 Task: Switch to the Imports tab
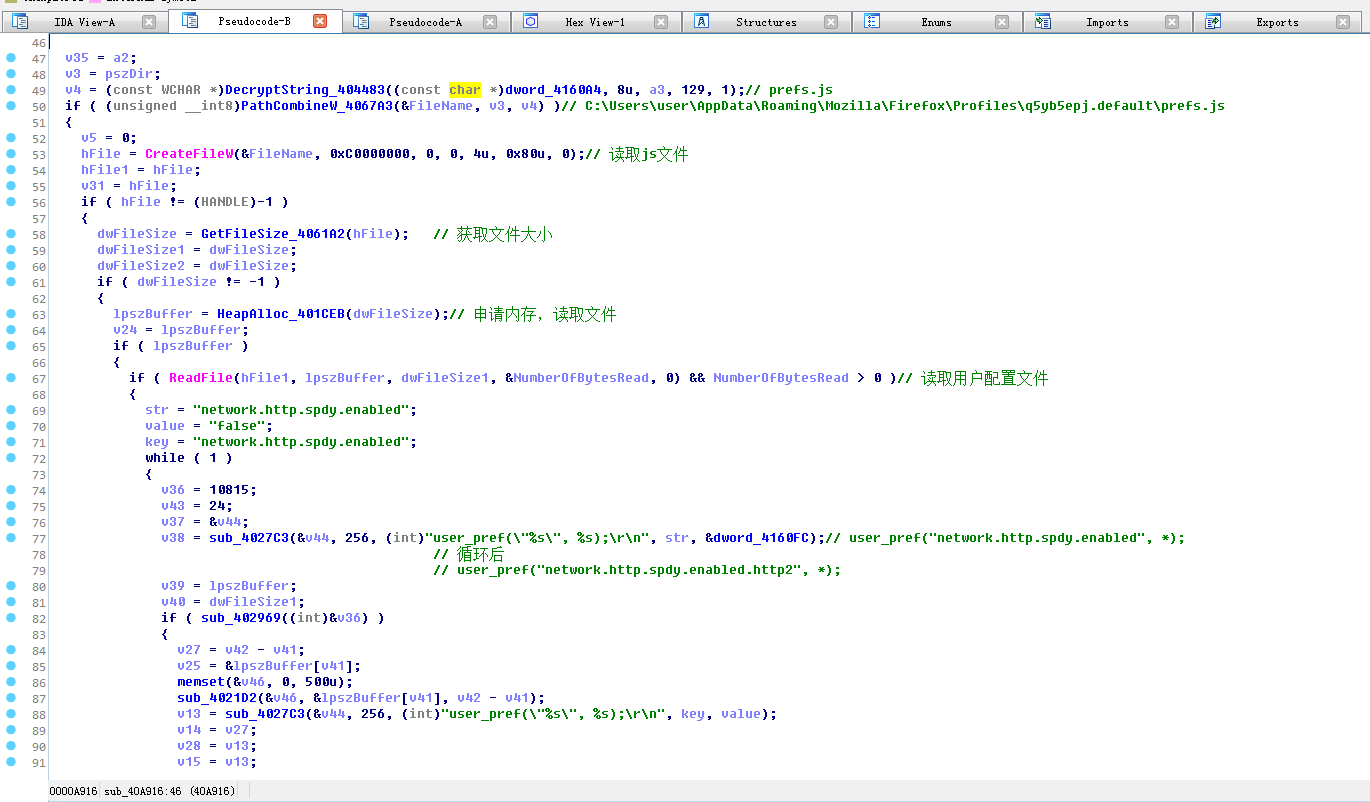[1107, 22]
